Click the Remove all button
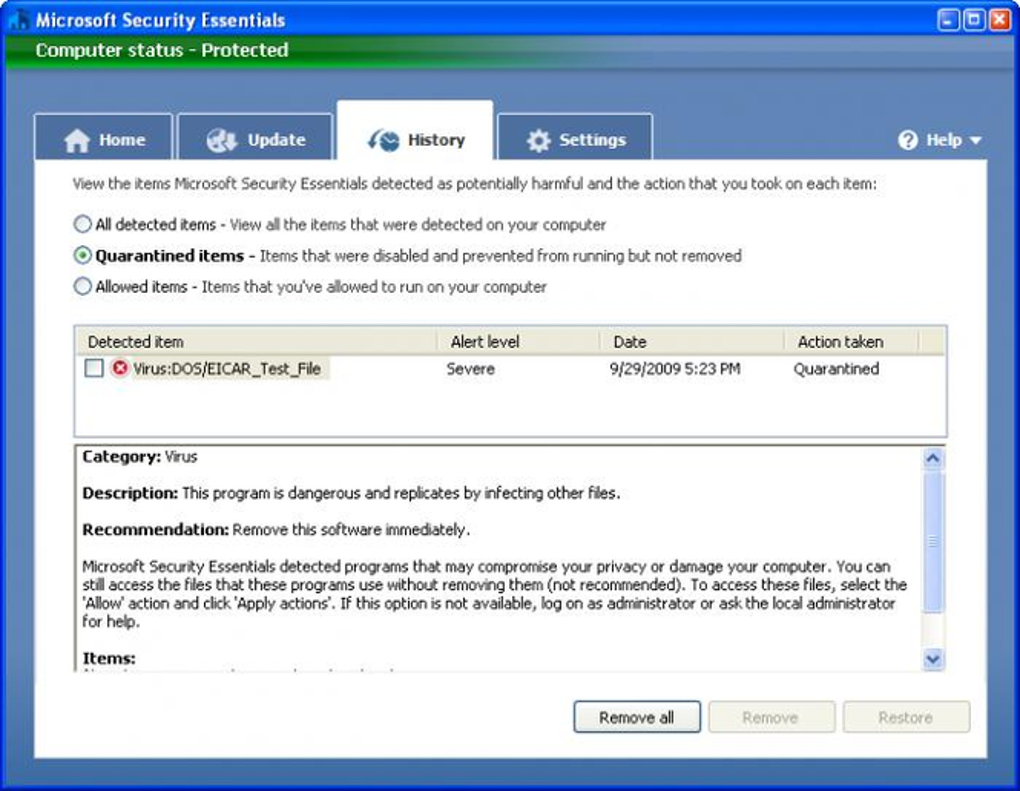The height and width of the screenshot is (791, 1020). pyautogui.click(x=637, y=717)
